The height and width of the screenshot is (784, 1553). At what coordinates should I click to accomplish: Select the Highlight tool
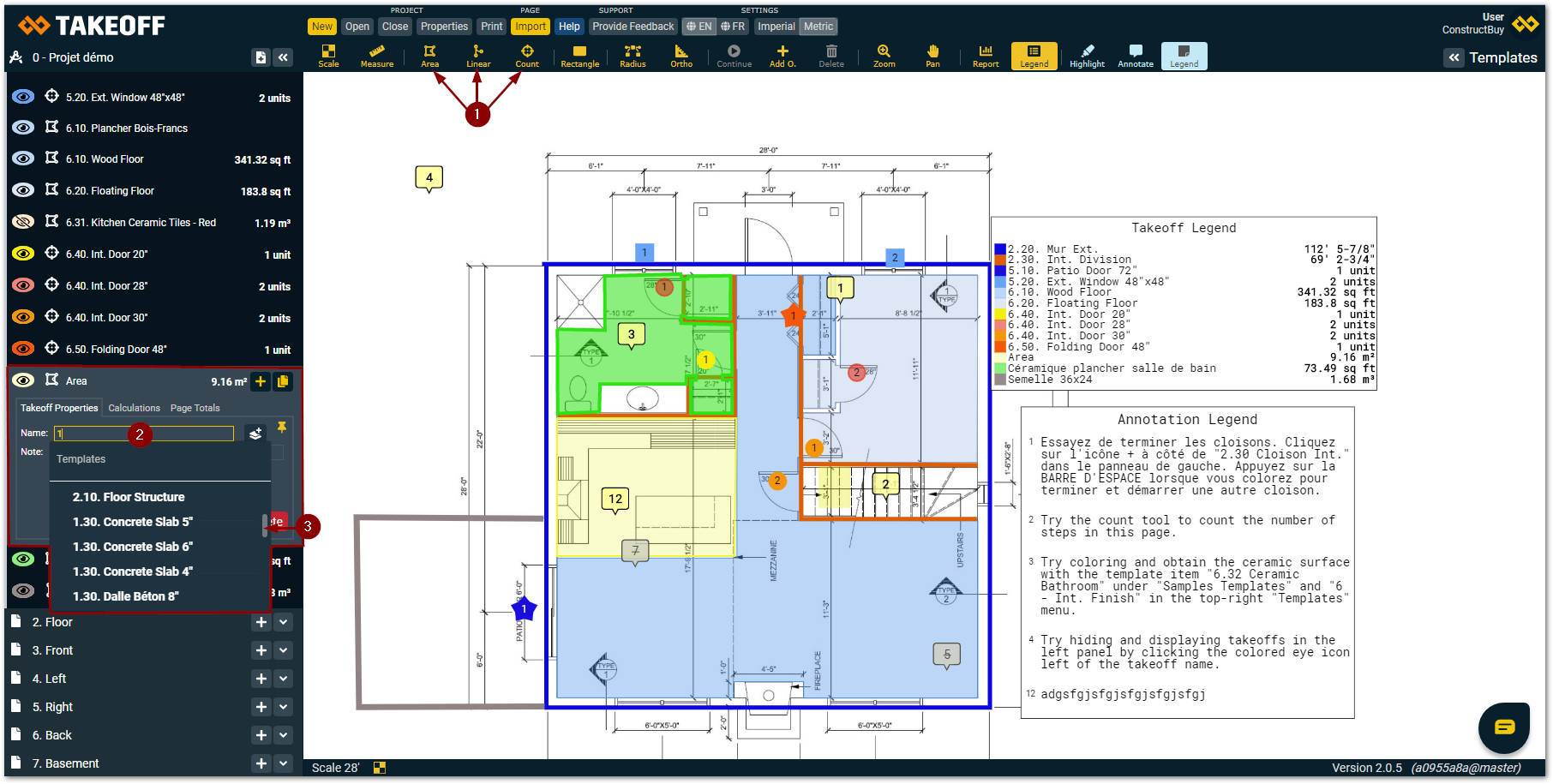click(x=1087, y=56)
